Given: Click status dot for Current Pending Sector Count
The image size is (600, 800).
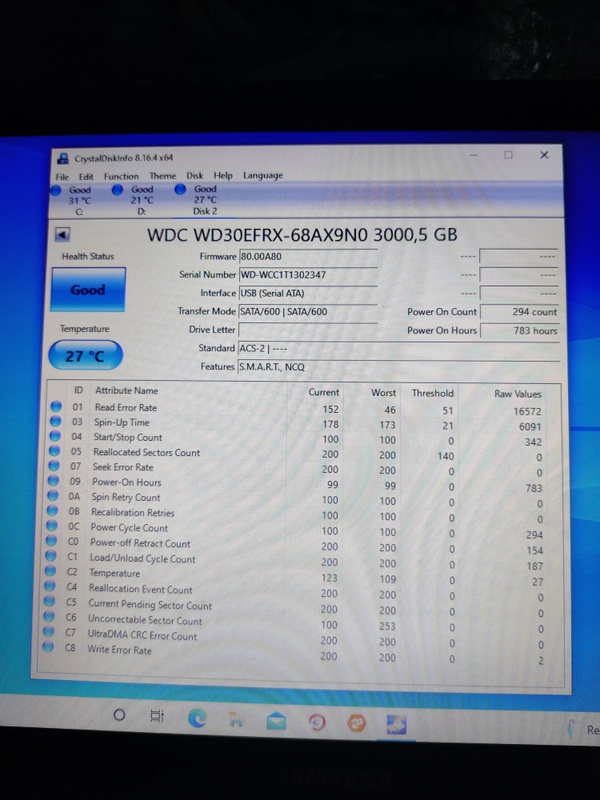Looking at the screenshot, I should coord(49,602).
